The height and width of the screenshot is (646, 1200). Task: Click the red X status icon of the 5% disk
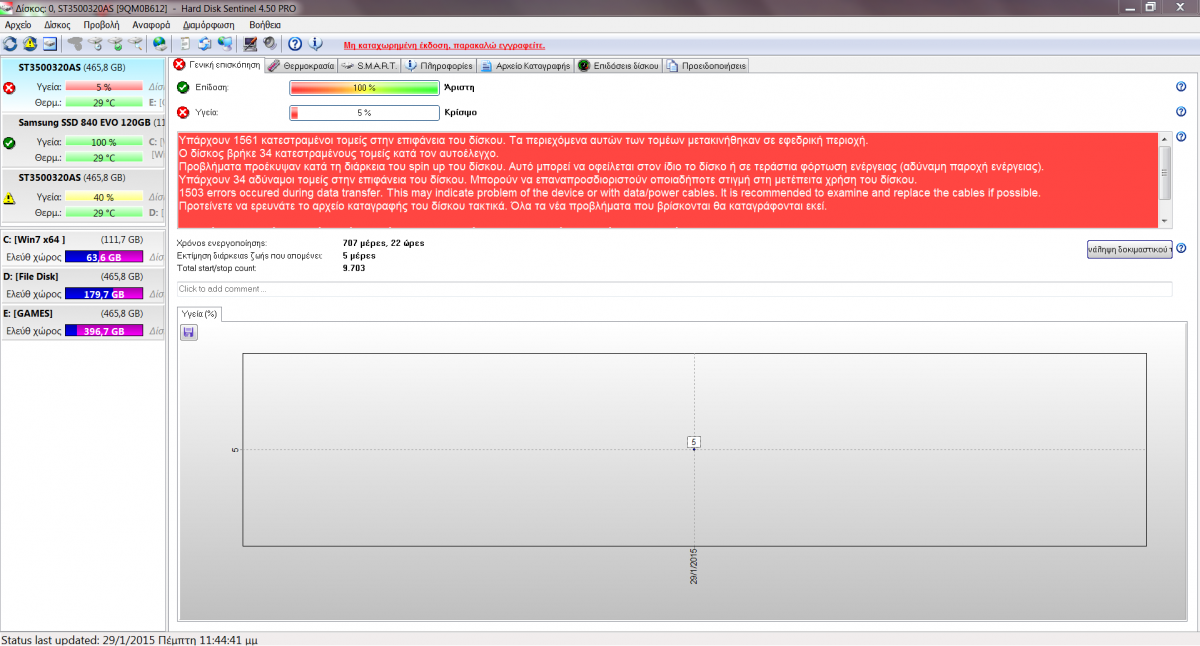click(9, 87)
